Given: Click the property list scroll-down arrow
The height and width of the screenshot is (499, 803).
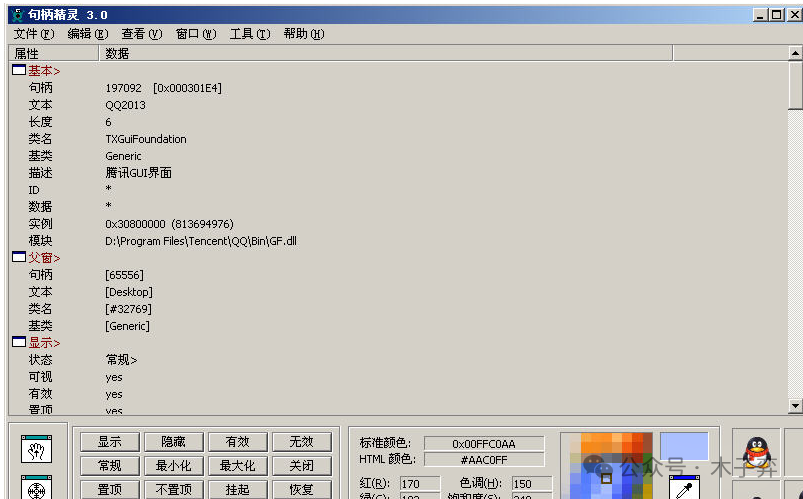Looking at the screenshot, I should pos(795,406).
